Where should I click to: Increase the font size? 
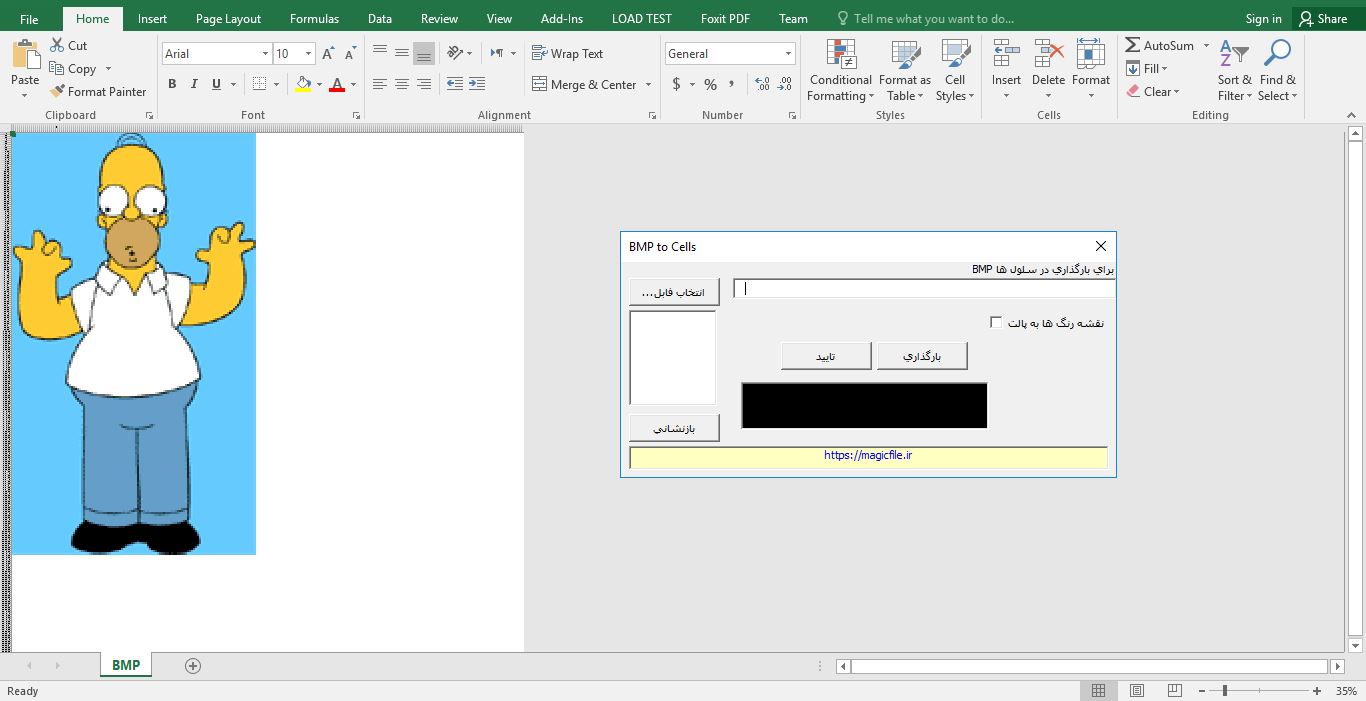click(x=329, y=54)
